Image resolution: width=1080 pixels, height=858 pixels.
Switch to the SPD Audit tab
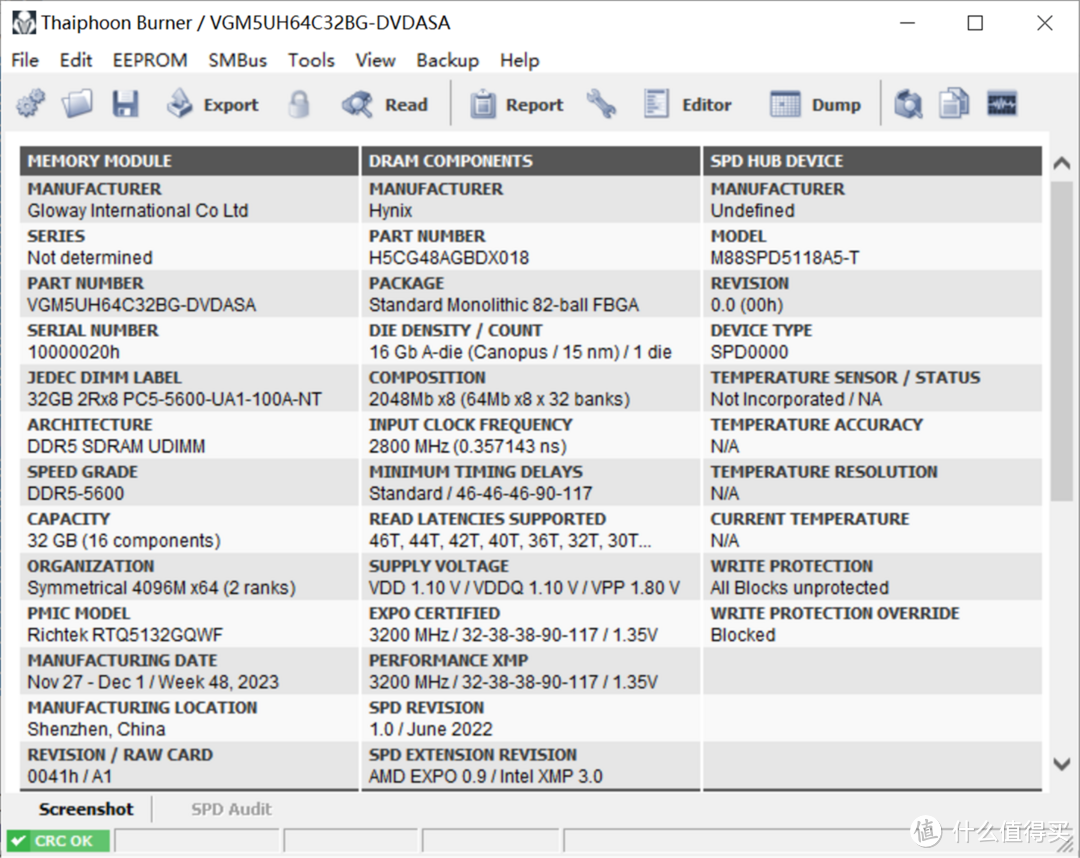tap(231, 808)
